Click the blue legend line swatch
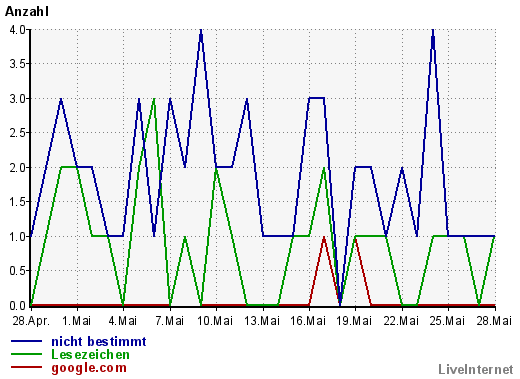 click(27, 341)
